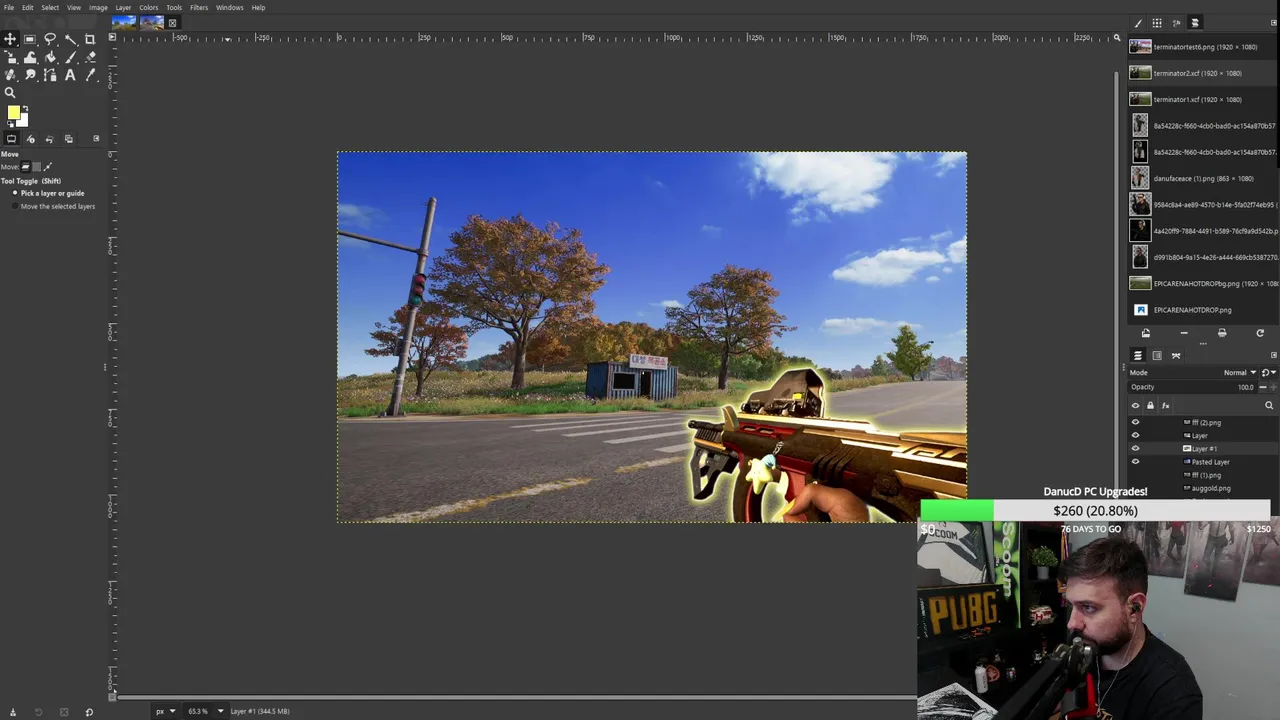Clear the document history icon
The image size is (1280, 720).
[1222, 333]
